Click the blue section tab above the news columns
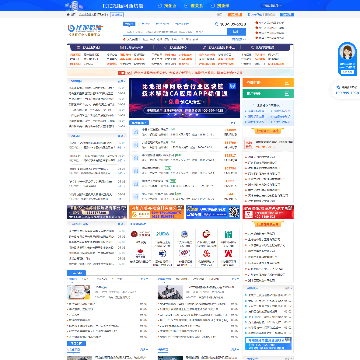Image resolution: width=360 pixels, height=360 pixels. (76, 273)
